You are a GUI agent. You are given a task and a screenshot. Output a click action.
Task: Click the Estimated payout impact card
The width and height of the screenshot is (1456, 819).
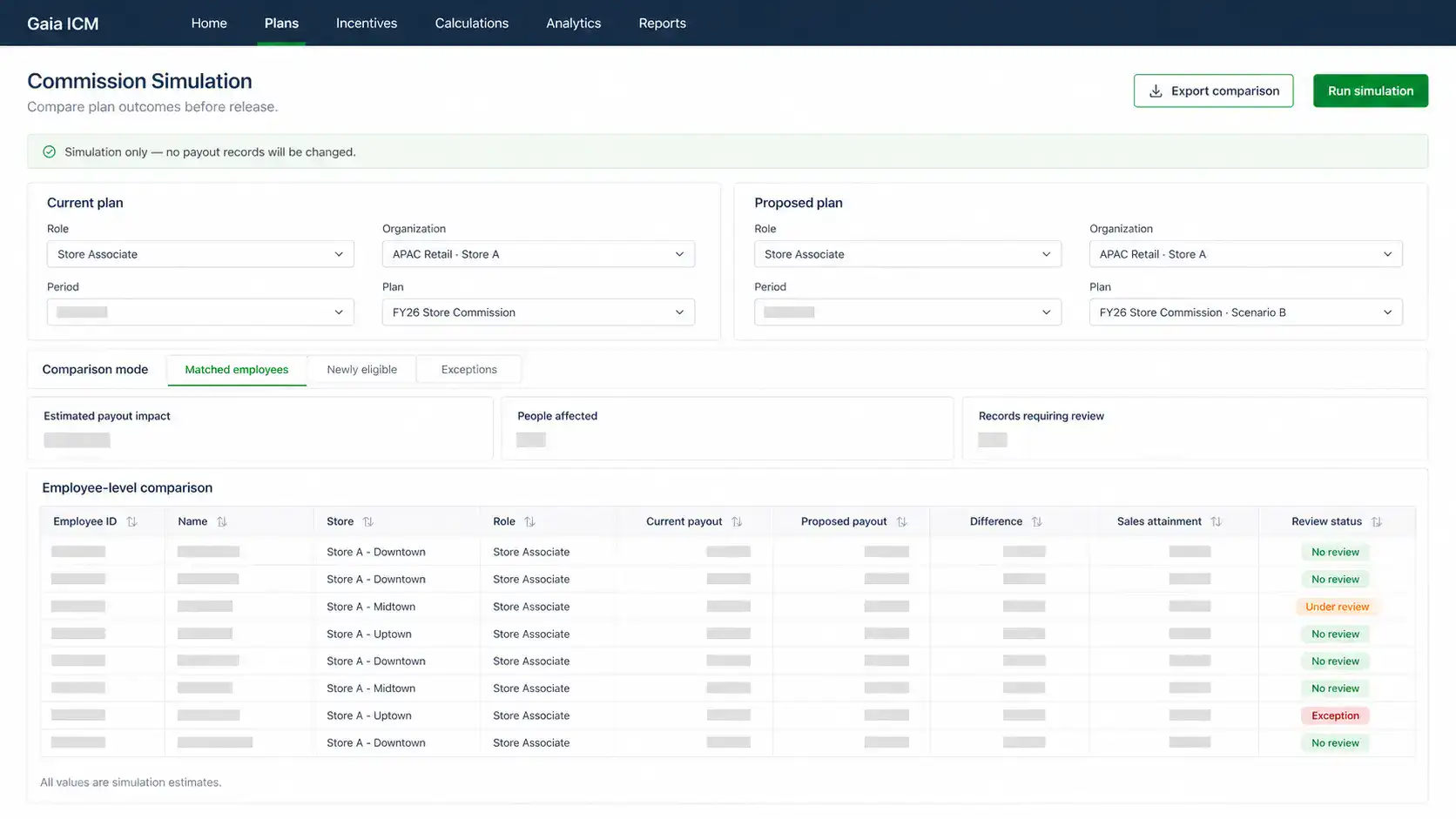pos(260,428)
